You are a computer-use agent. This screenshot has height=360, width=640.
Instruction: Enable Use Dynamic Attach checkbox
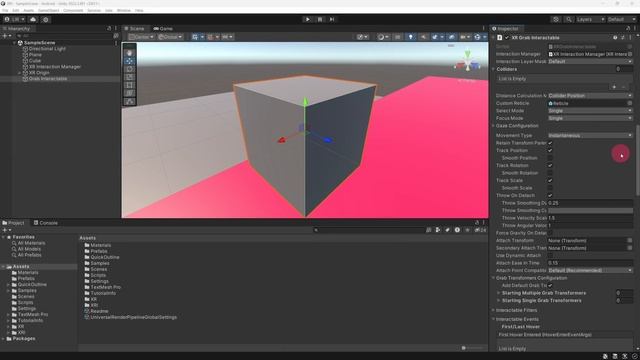click(550, 256)
